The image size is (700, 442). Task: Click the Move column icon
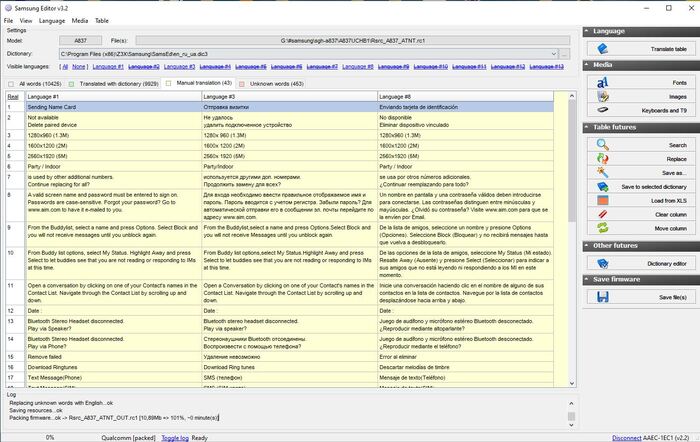tap(603, 228)
